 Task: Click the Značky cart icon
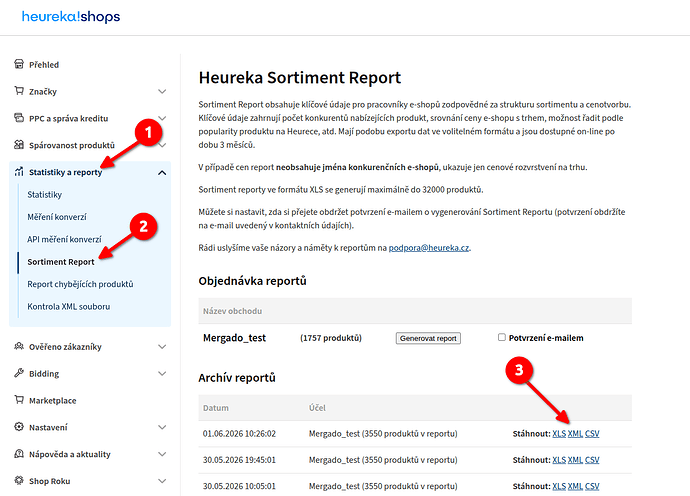point(19,91)
